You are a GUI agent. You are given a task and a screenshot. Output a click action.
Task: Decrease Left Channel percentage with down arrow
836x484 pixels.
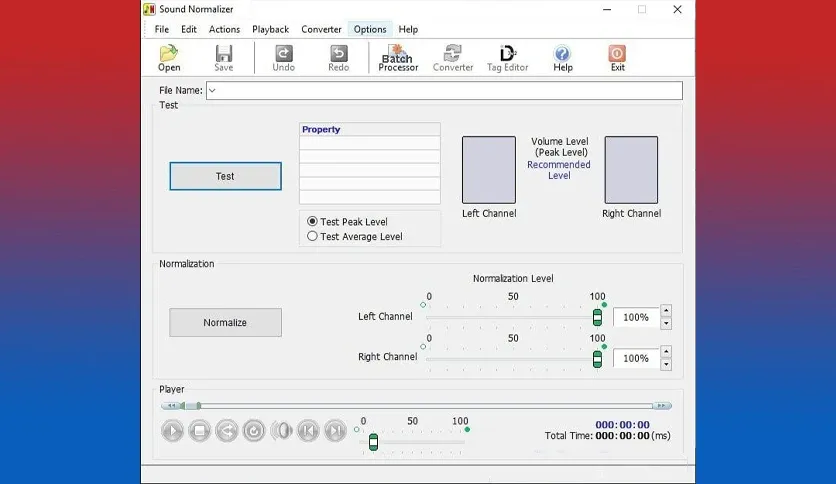[666, 324]
